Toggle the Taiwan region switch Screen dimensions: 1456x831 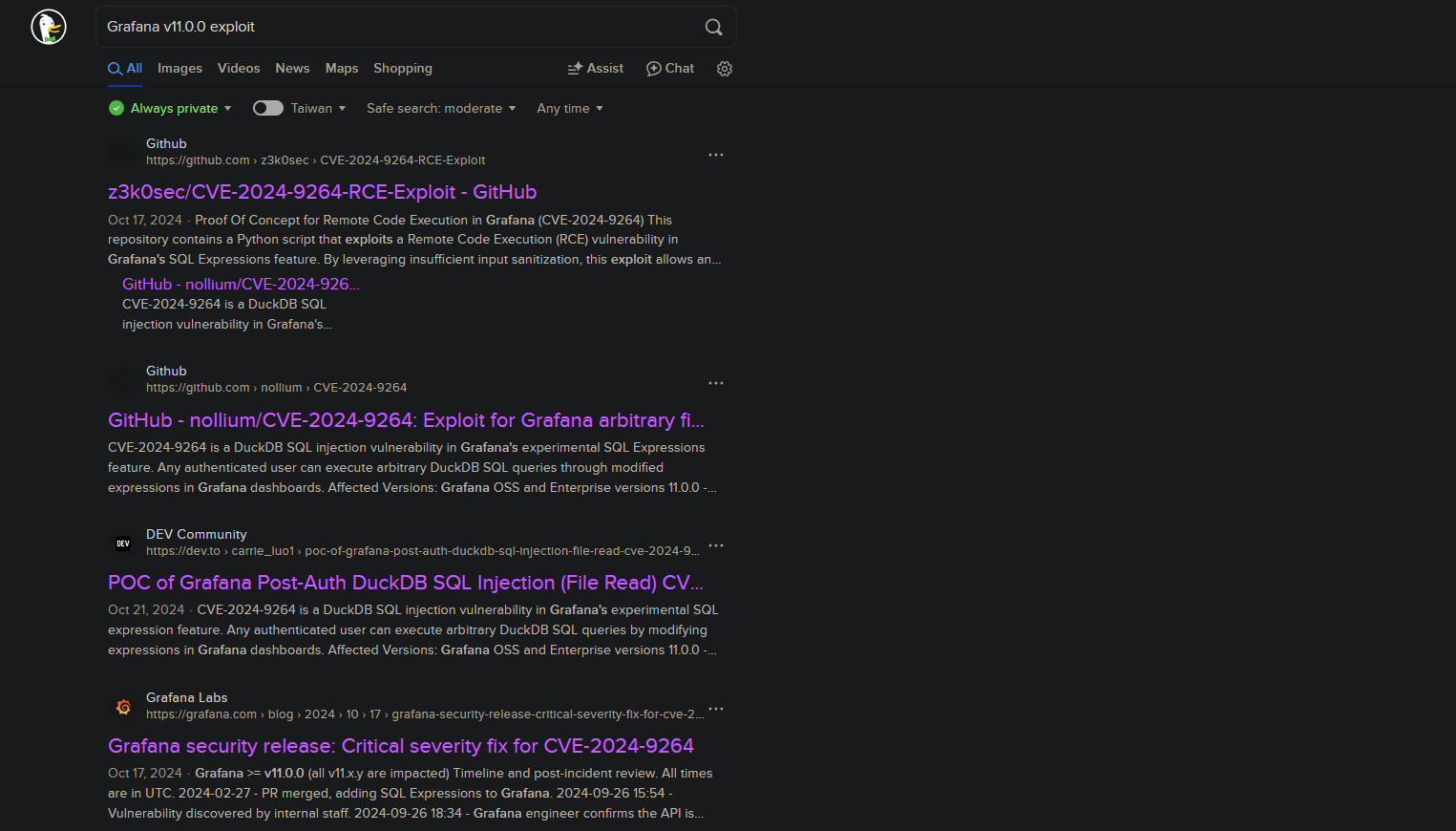point(268,108)
